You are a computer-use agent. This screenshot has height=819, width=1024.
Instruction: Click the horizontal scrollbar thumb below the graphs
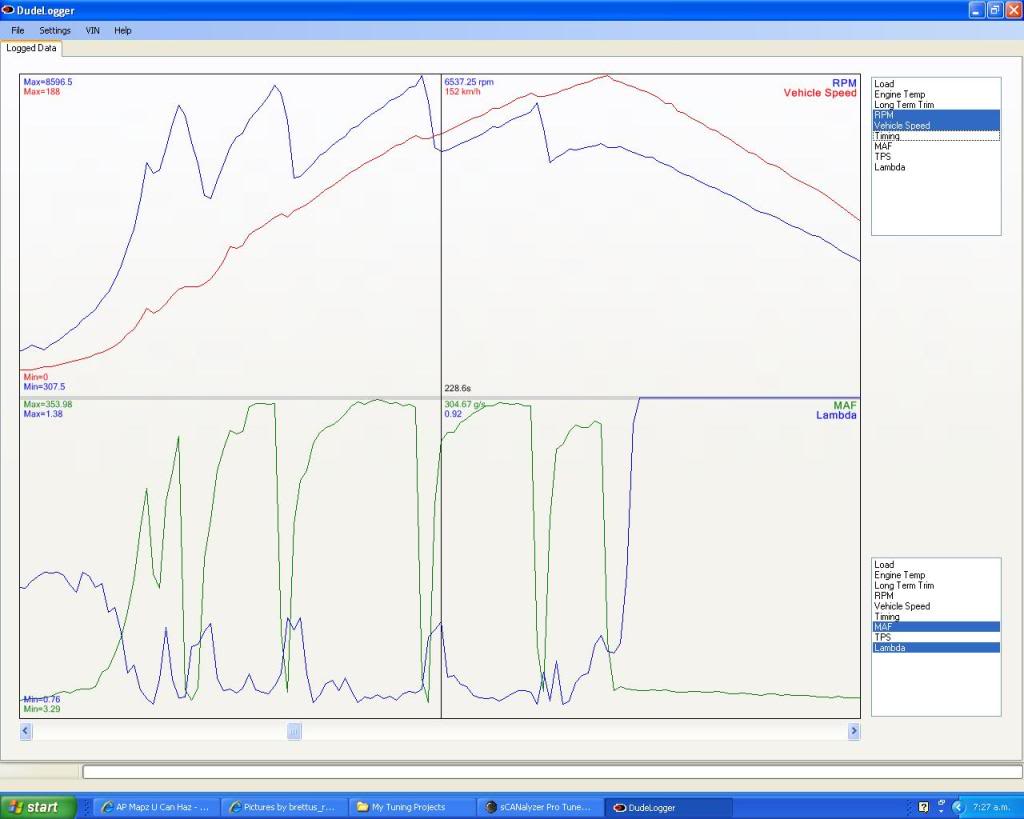click(x=294, y=731)
